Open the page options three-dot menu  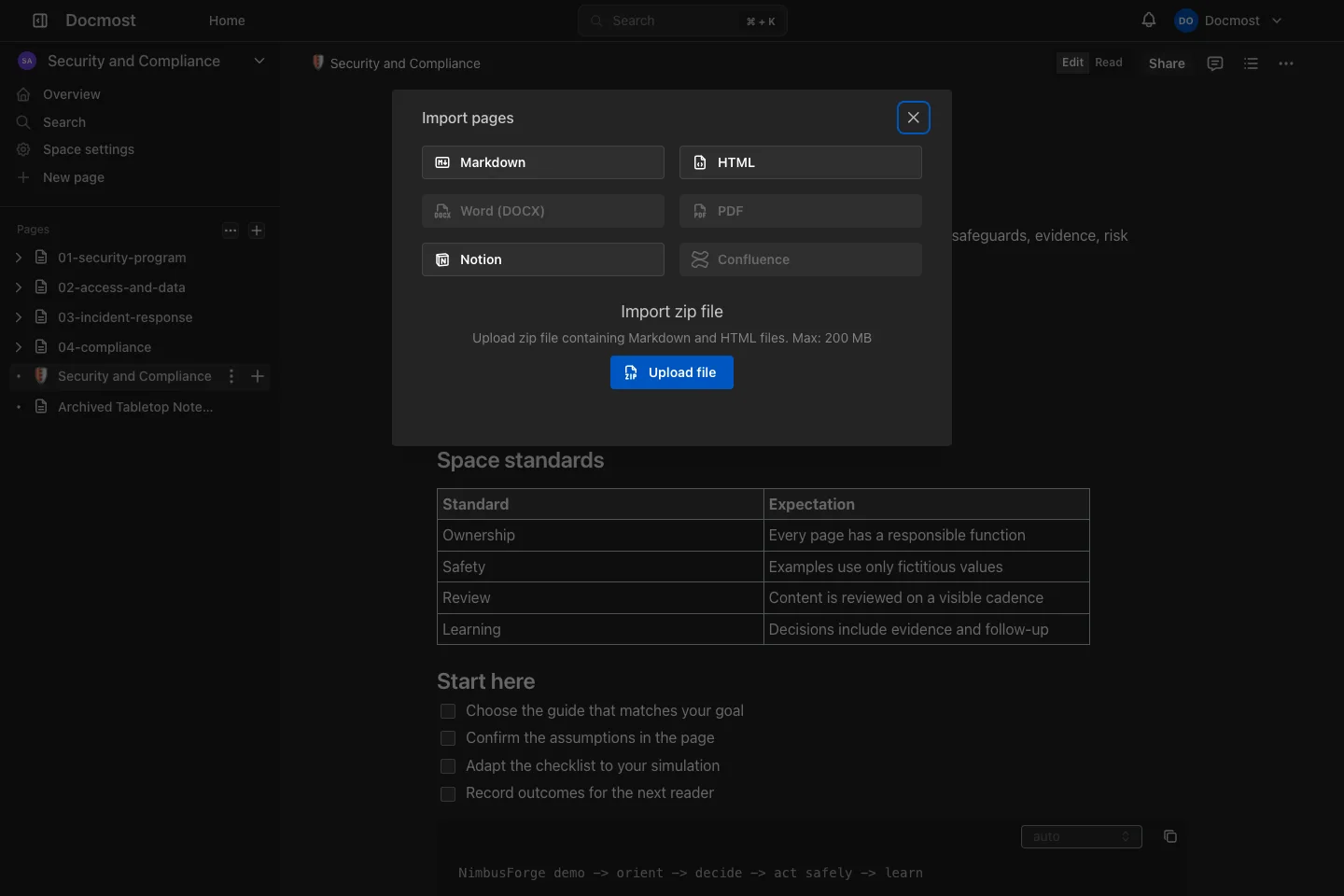1286,63
